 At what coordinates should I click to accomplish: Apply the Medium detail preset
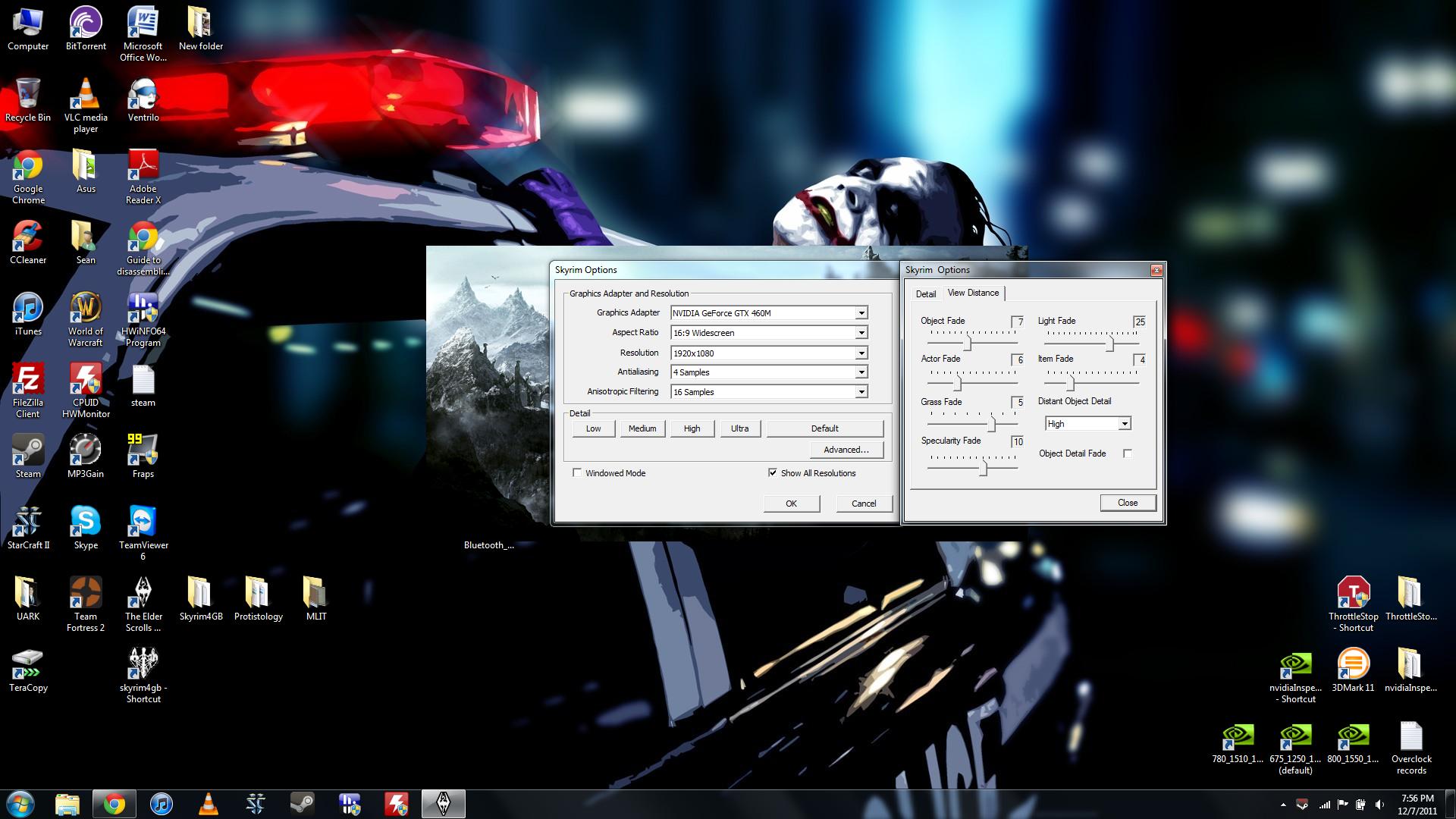pos(642,428)
